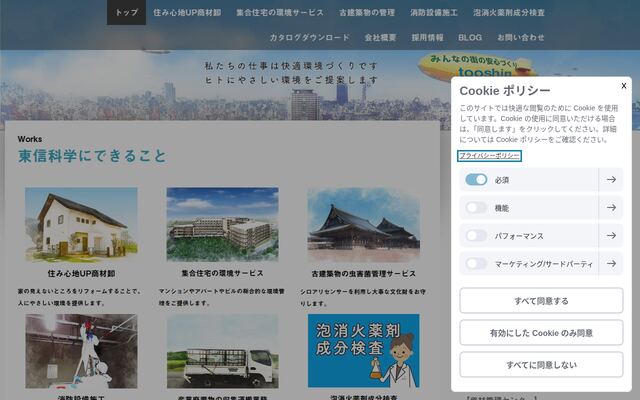Click the 東信科学にできること heading
This screenshot has width=640, height=400.
pos(92,156)
